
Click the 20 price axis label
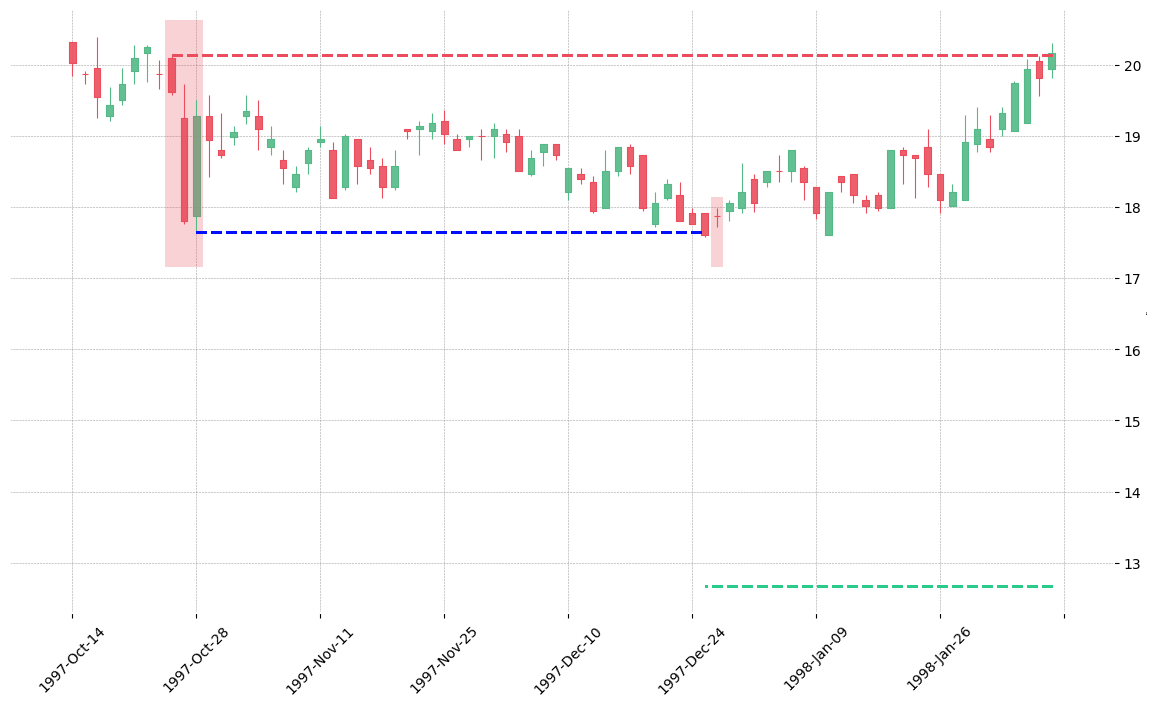1132,66
